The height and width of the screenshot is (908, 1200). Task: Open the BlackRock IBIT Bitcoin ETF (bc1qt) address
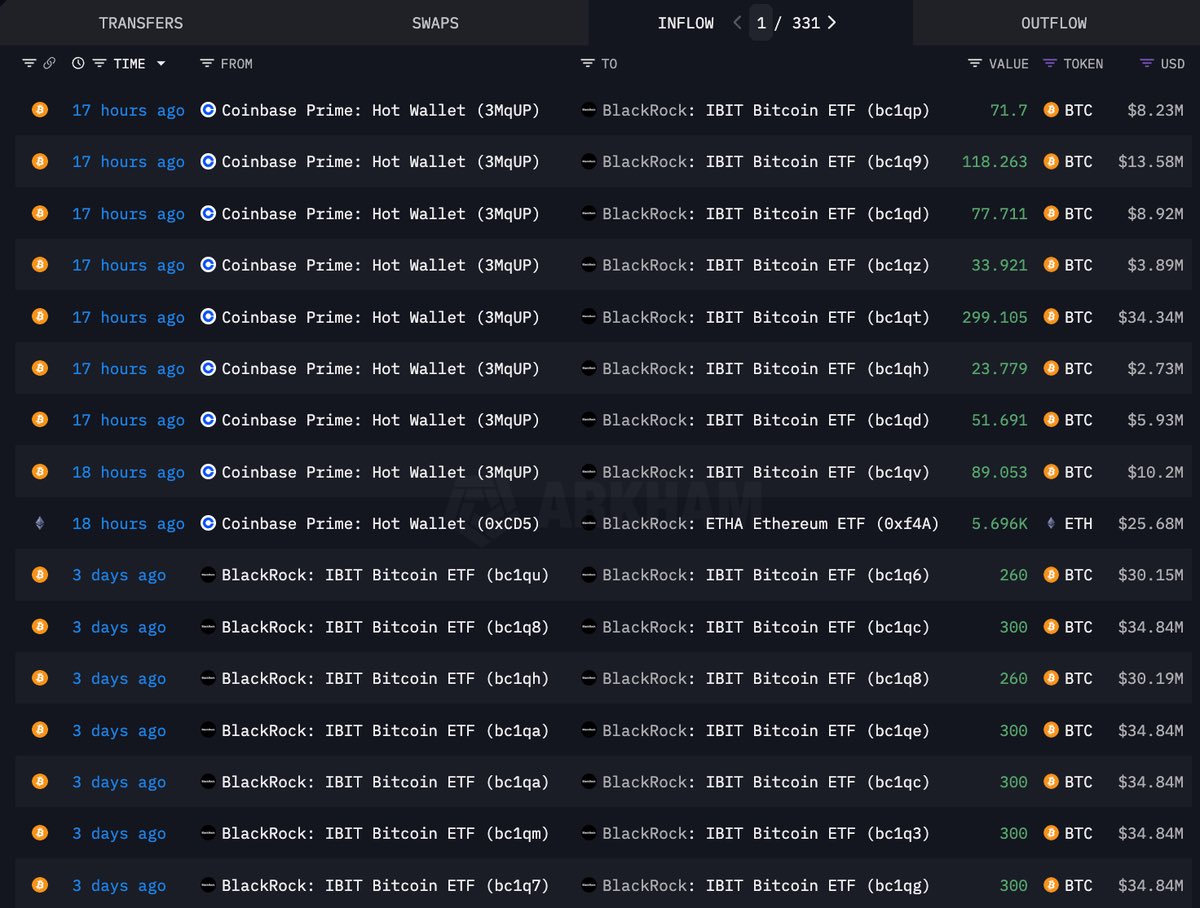[766, 317]
